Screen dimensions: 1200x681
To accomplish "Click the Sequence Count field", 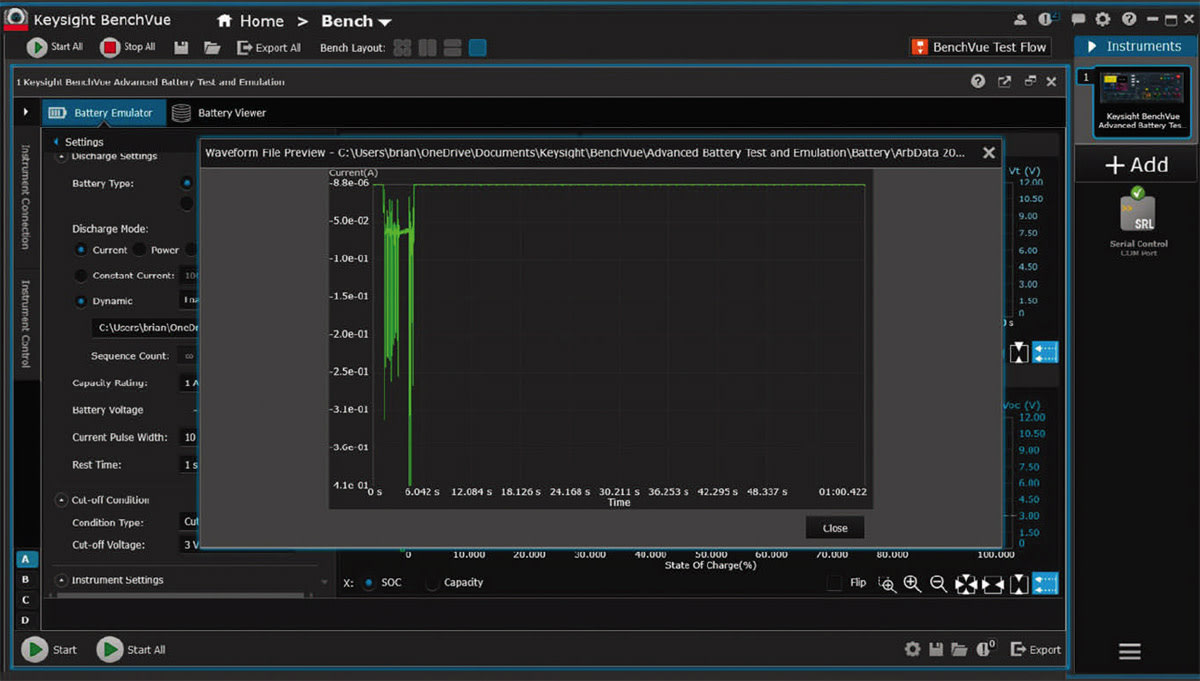I will [x=188, y=356].
